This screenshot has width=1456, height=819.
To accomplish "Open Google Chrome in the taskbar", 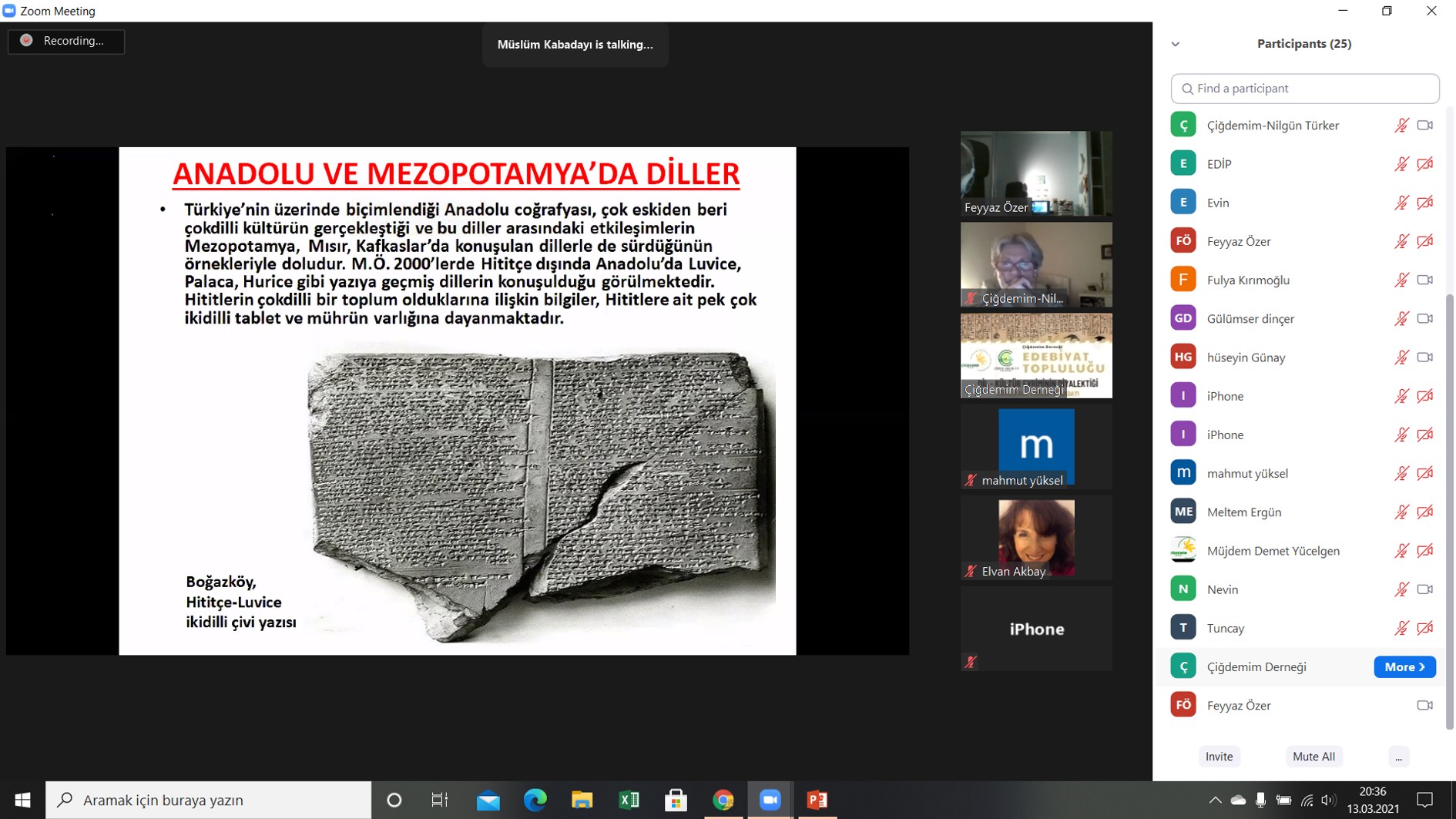I will tap(723, 800).
